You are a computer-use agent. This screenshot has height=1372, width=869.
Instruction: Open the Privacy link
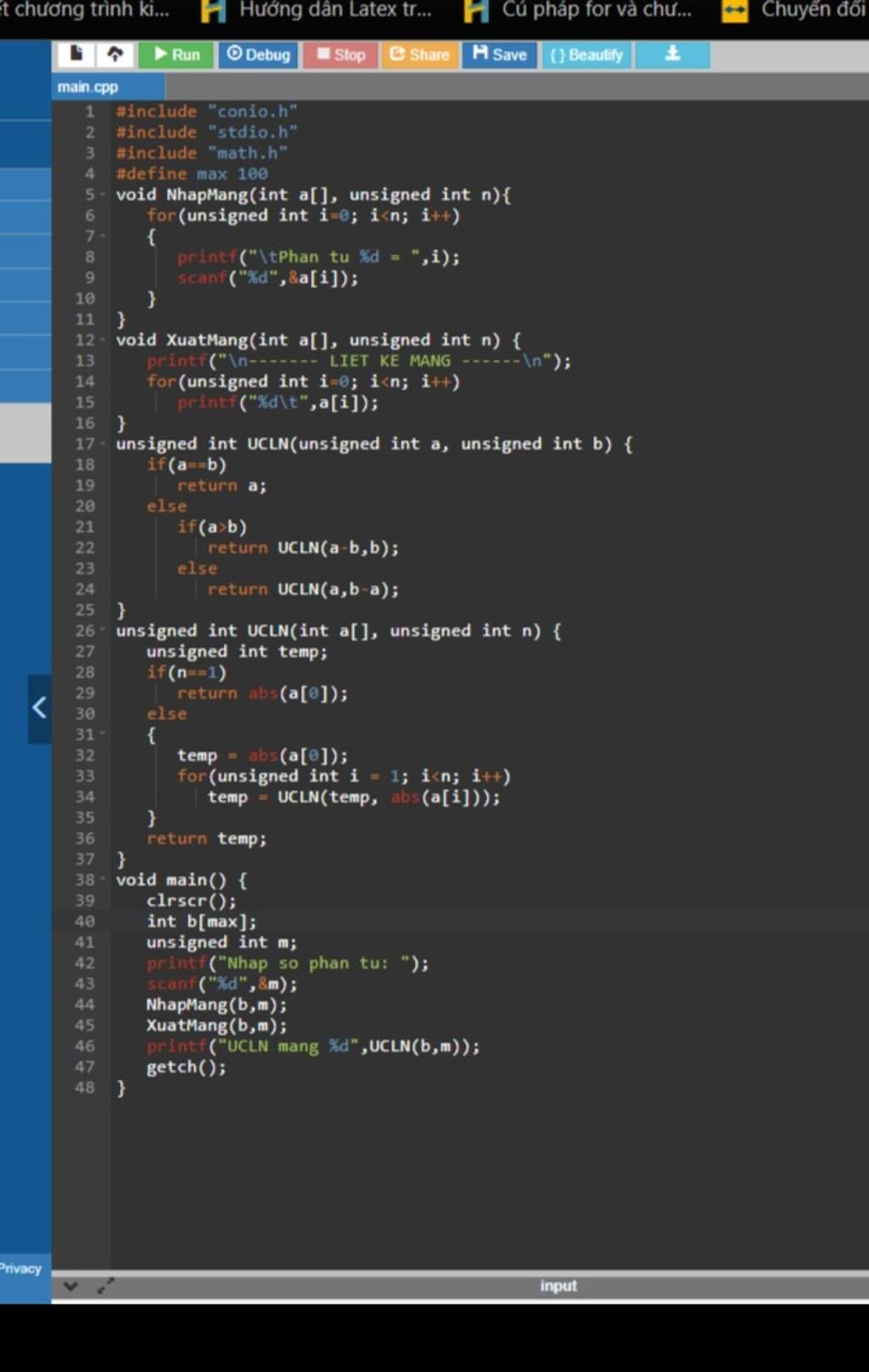click(x=20, y=1268)
